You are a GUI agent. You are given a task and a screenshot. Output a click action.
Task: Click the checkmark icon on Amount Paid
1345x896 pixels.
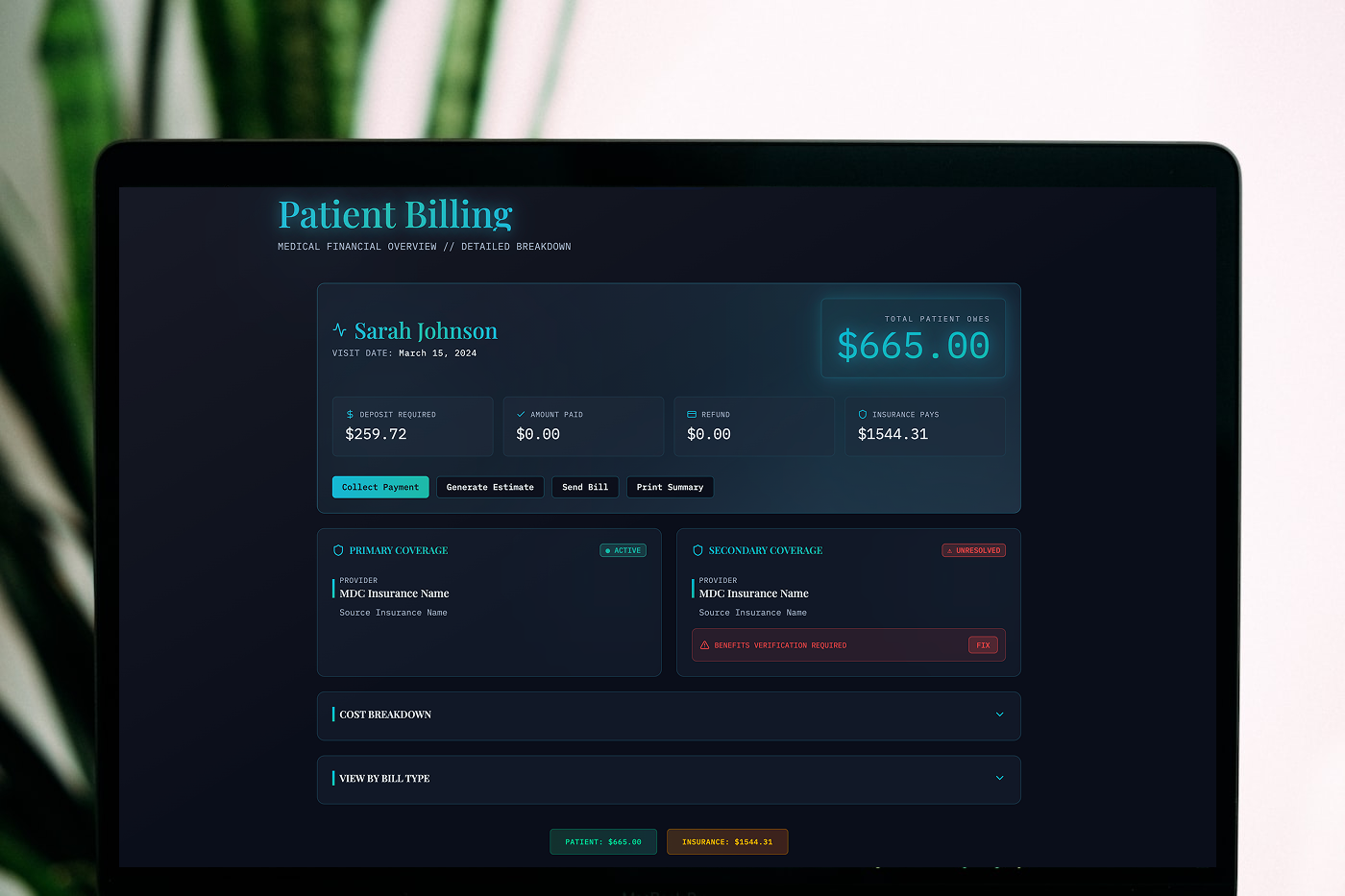[521, 415]
